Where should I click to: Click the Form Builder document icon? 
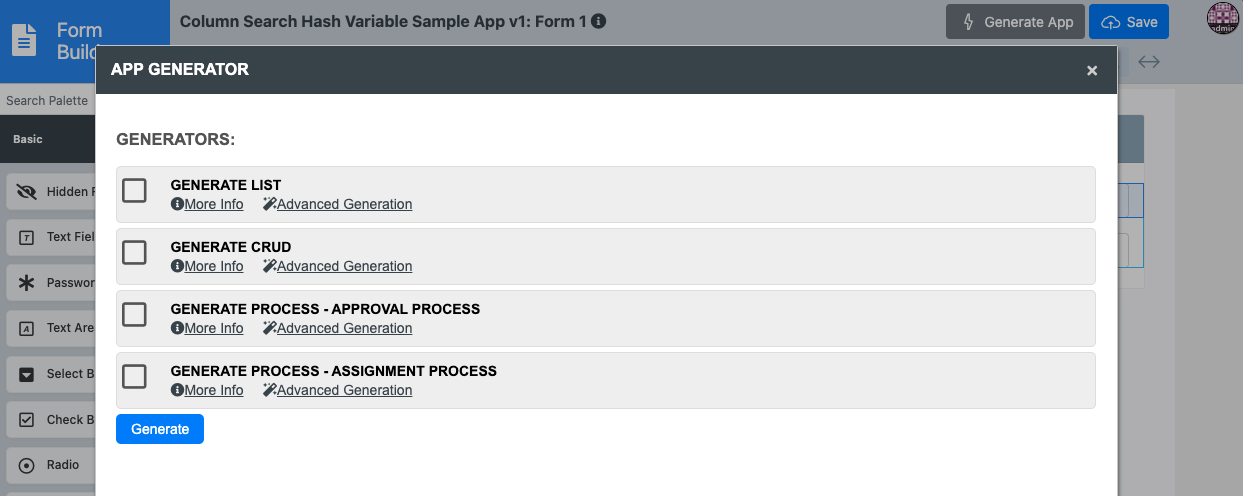pyautogui.click(x=24, y=40)
